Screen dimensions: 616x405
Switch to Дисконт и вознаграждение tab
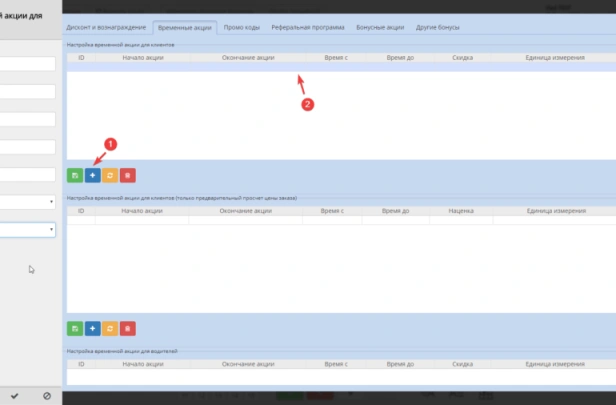pyautogui.click(x=106, y=27)
